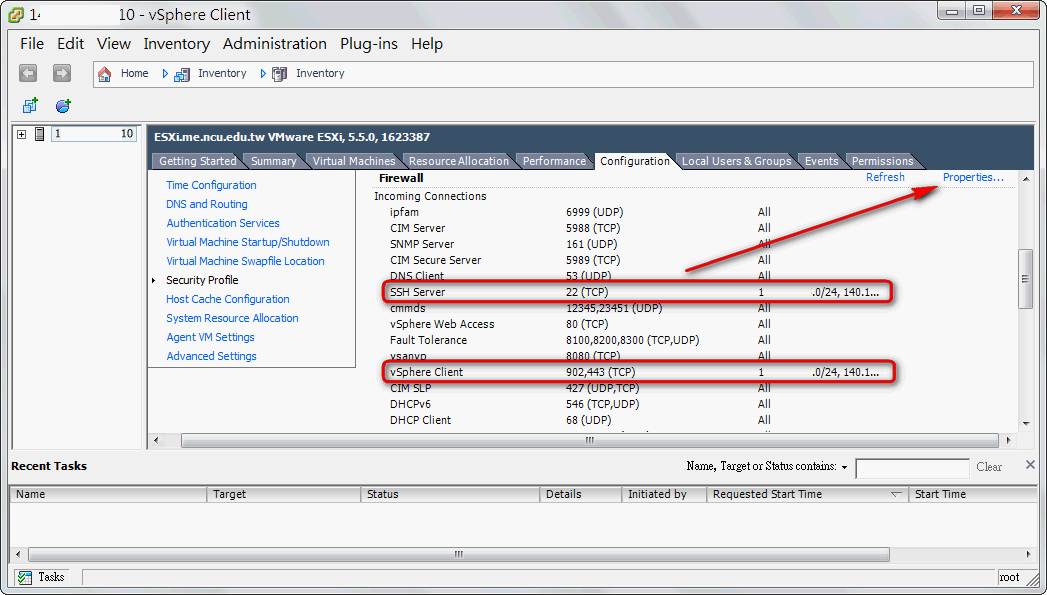This screenshot has width=1047, height=595.
Task: Open Name, Target or Status filter dropdown
Action: click(845, 467)
